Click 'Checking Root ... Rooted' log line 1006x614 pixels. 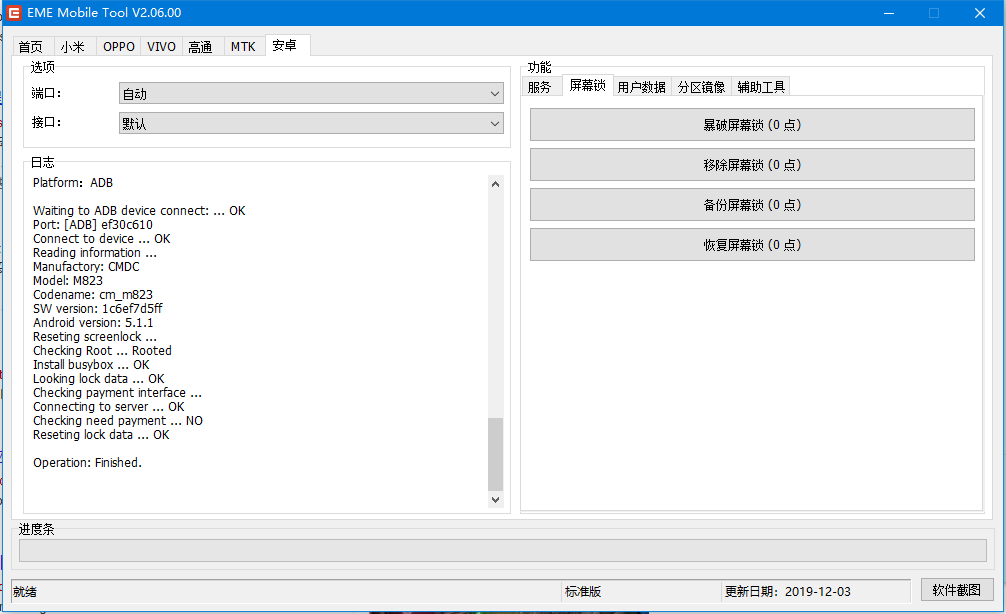click(x=102, y=350)
